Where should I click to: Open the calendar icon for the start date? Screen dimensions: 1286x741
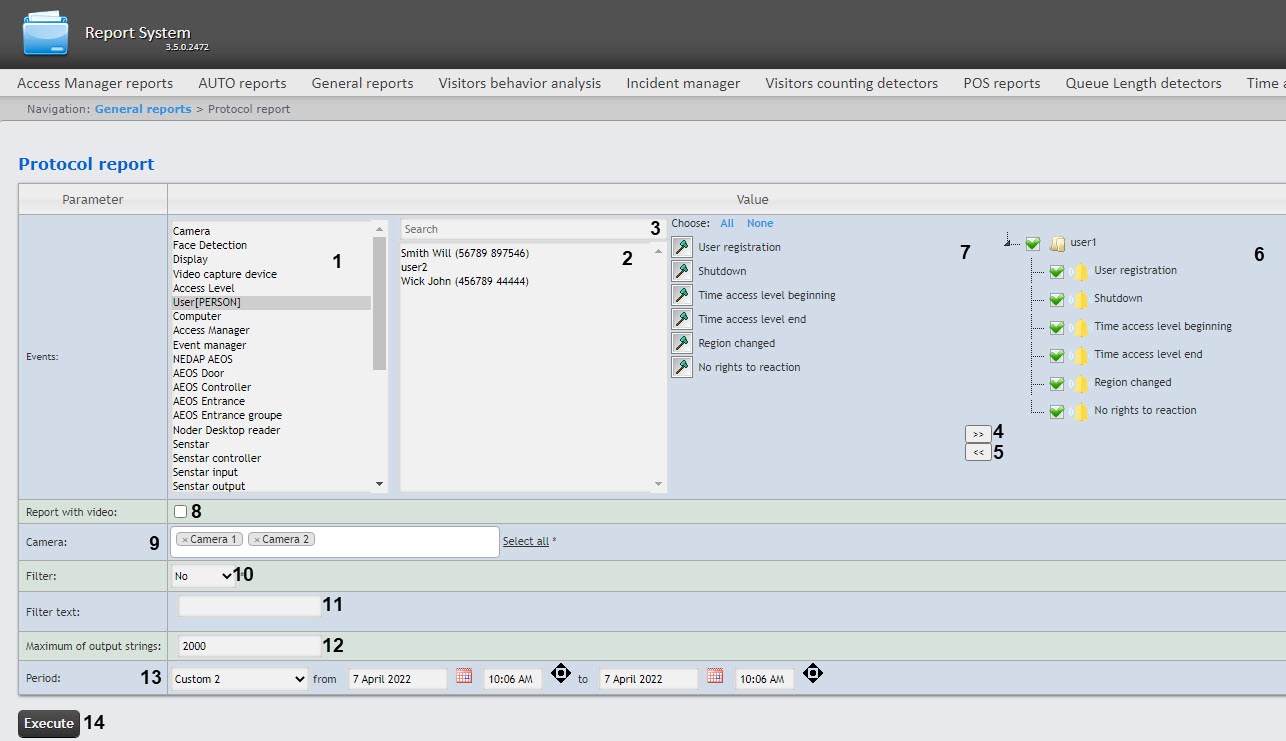click(x=464, y=677)
